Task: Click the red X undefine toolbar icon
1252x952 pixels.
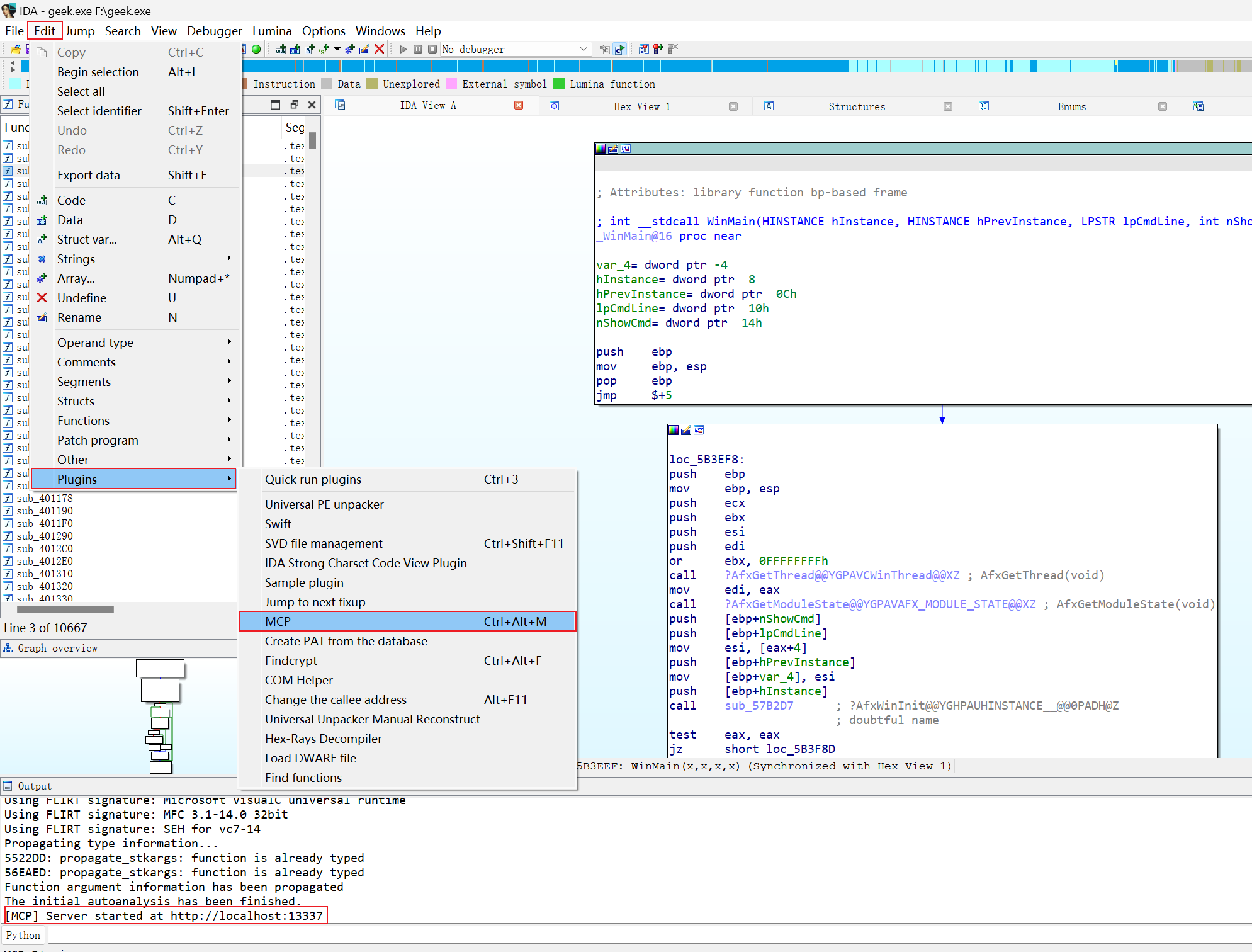Action: pos(379,49)
